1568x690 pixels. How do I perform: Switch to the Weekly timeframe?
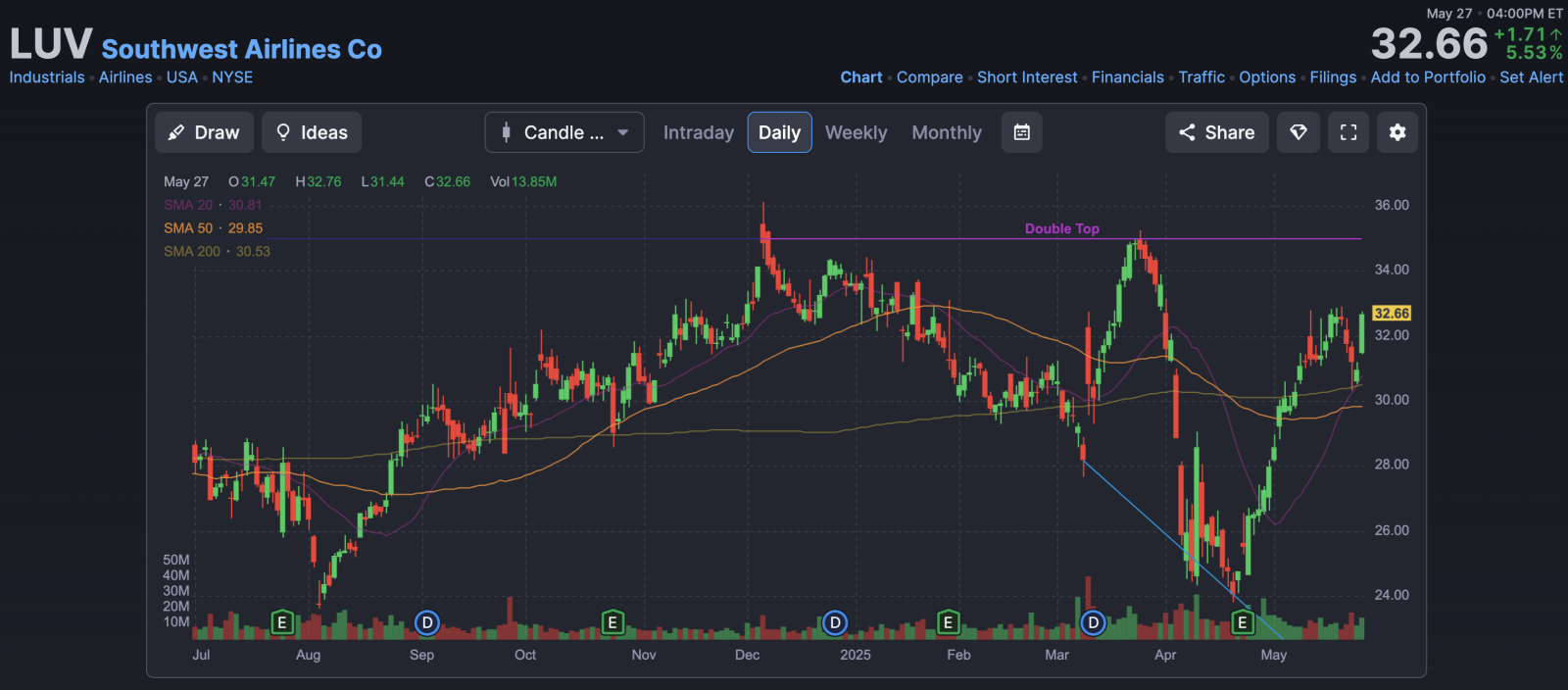(856, 132)
